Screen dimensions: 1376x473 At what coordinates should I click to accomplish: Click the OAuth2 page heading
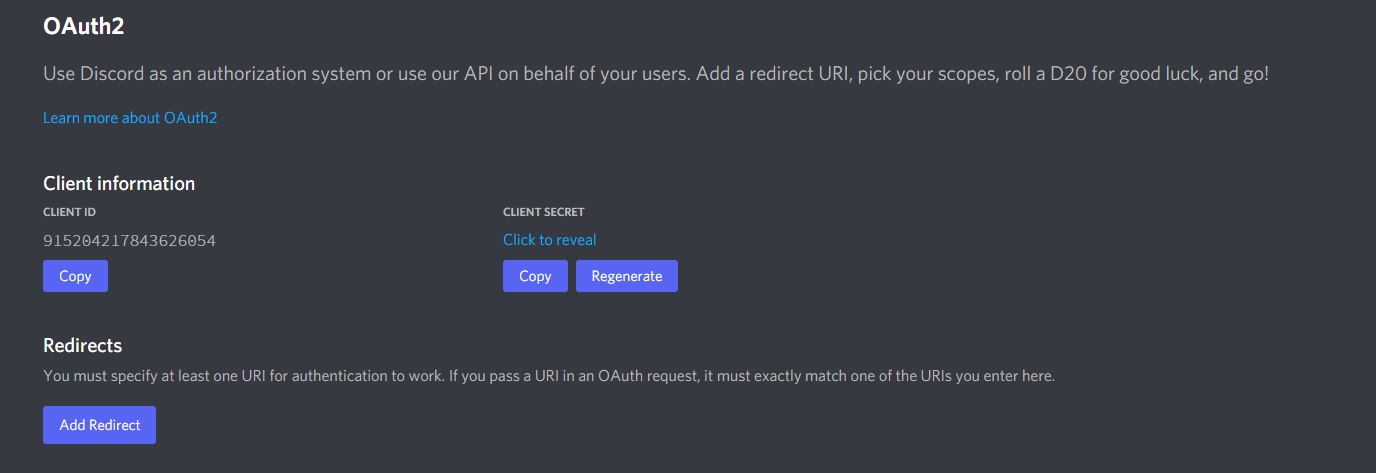coord(84,27)
